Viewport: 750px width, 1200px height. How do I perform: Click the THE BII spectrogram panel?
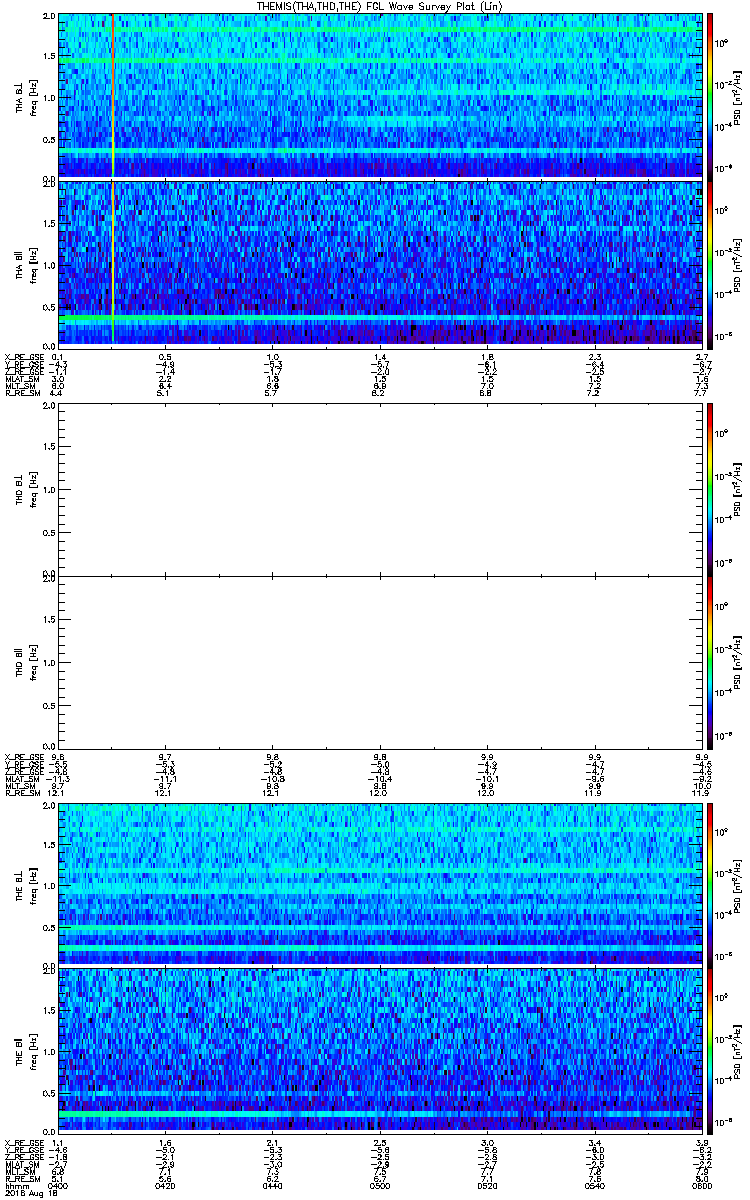[x=380, y=1051]
